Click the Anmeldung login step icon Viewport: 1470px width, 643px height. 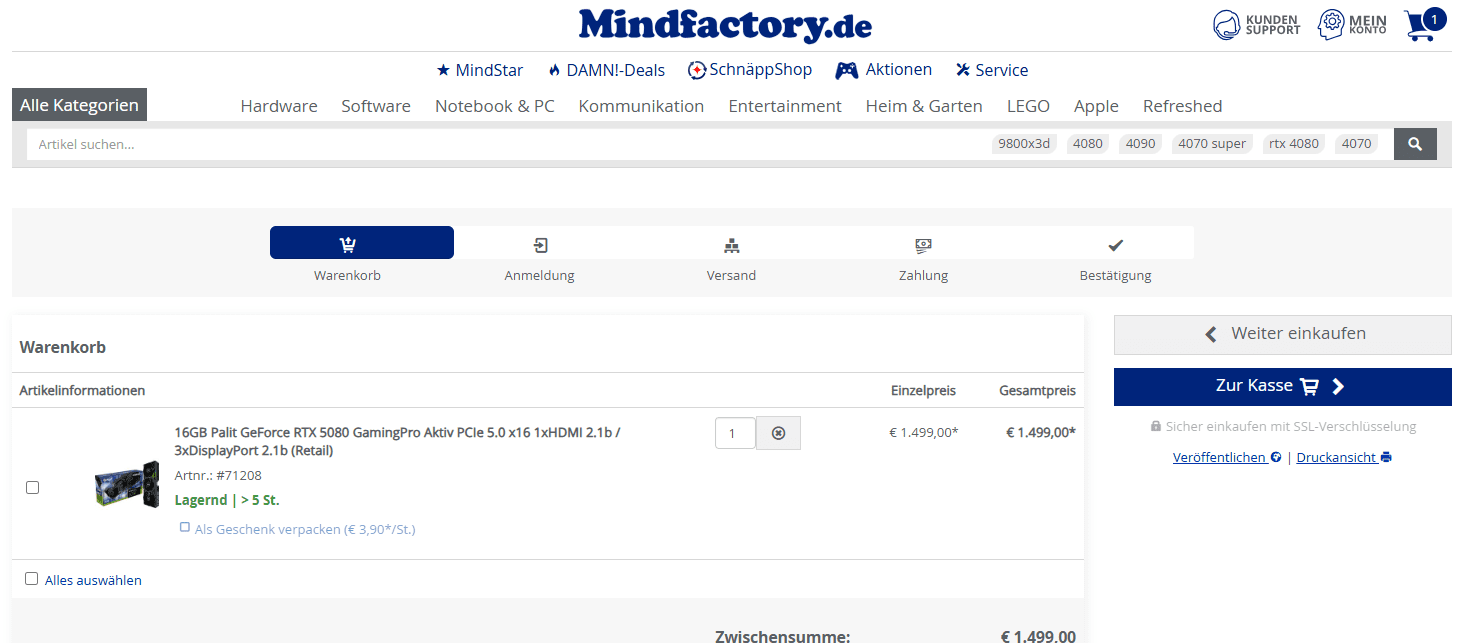point(540,245)
